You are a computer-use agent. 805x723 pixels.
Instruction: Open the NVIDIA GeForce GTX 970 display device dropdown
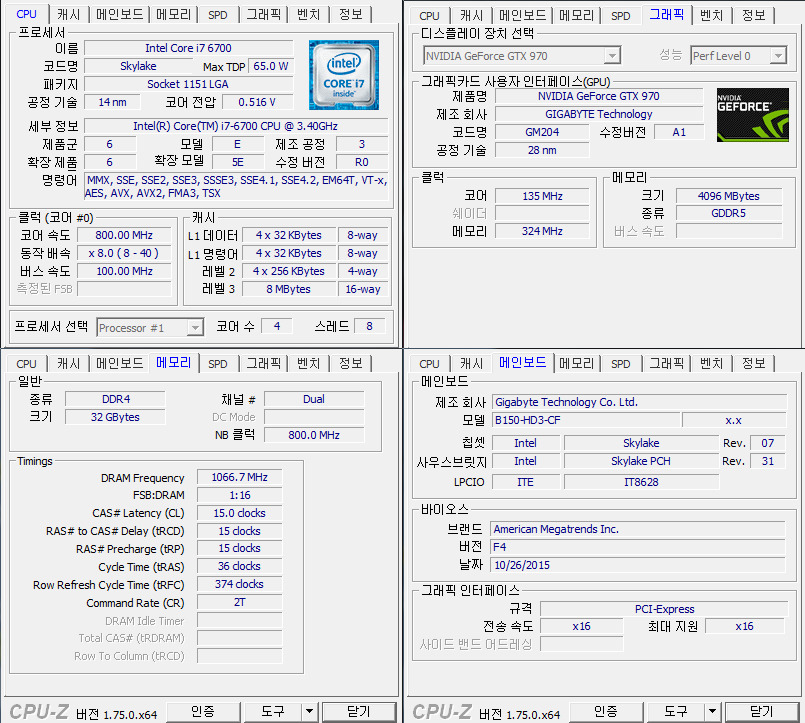(612, 56)
